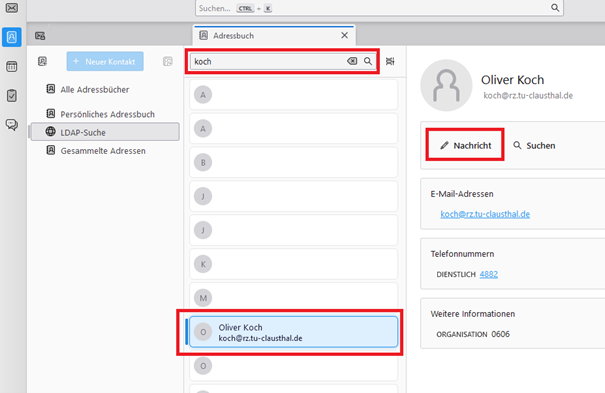This screenshot has height=393, width=605.
Task: Click the Oliver Koch name heading
Action: [512, 80]
